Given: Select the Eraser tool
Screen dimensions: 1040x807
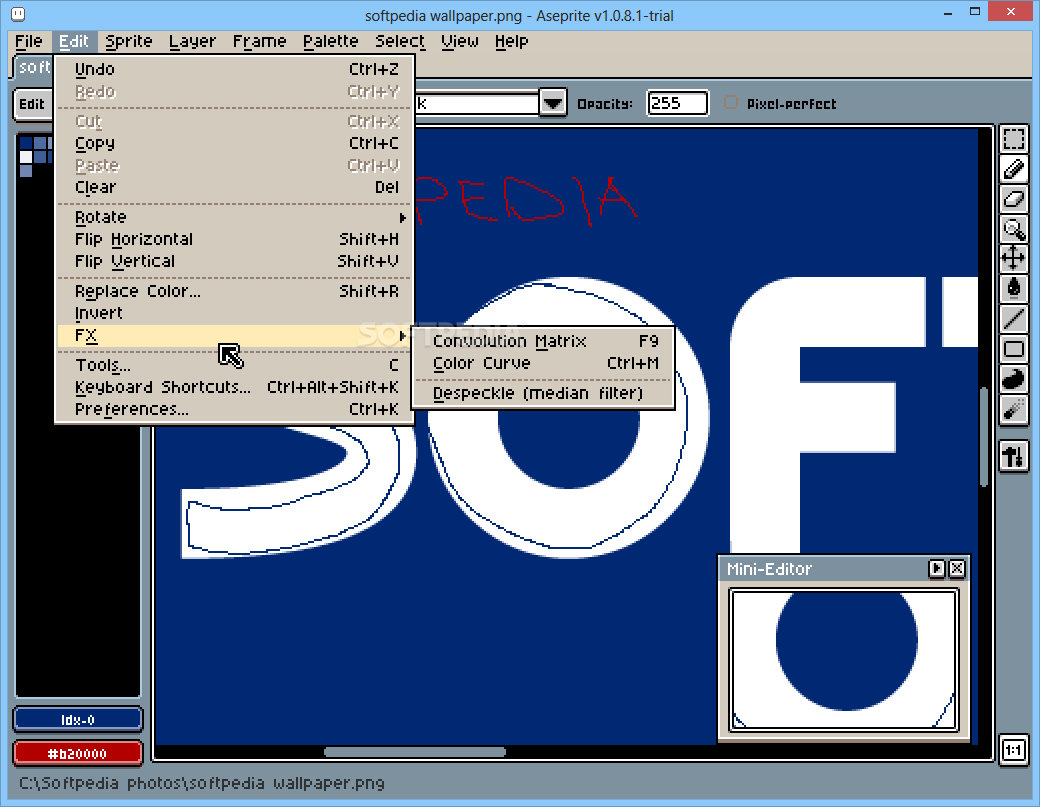Looking at the screenshot, I should point(1013,198).
